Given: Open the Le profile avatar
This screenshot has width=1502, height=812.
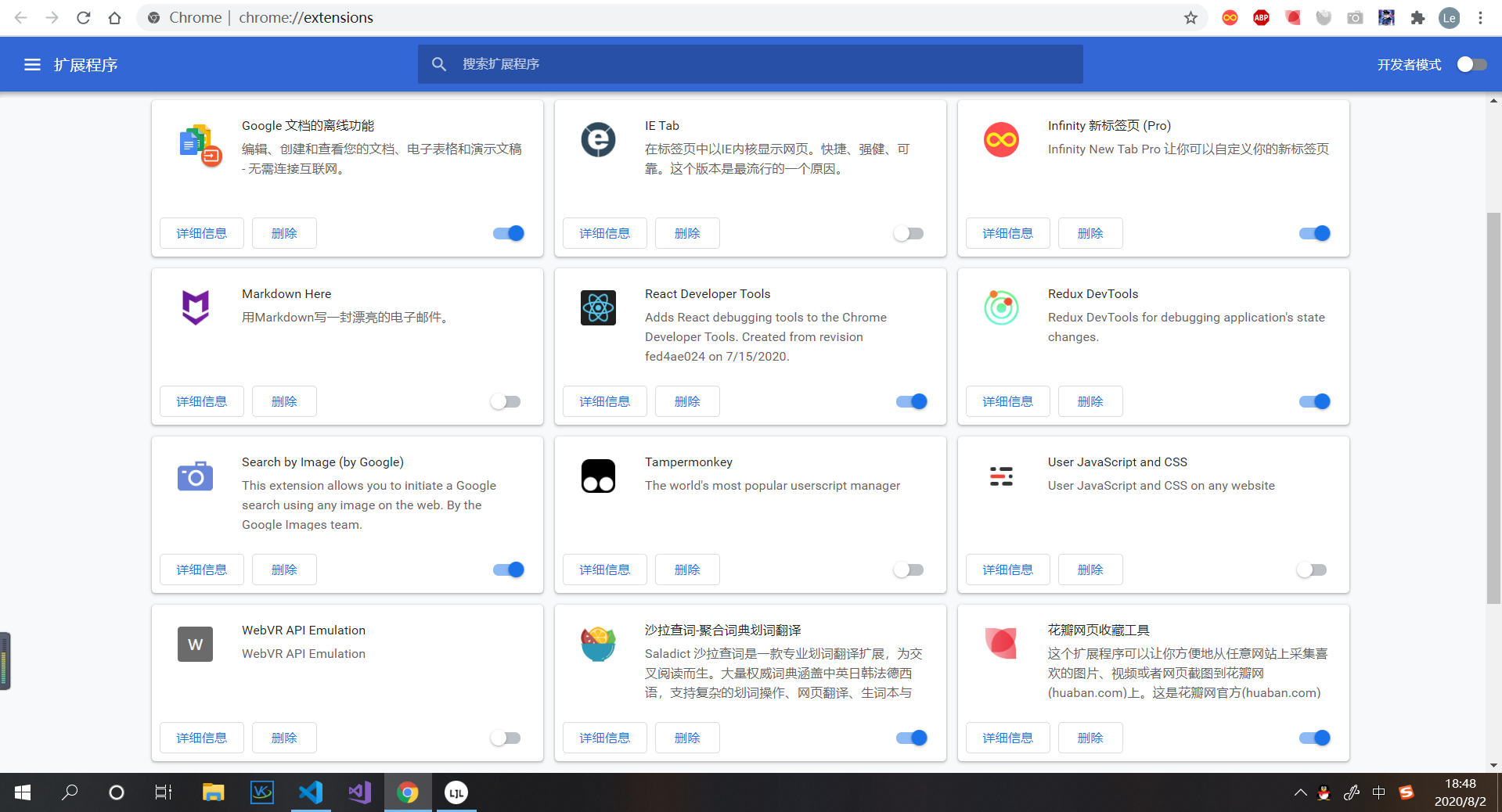Looking at the screenshot, I should coord(1449,17).
